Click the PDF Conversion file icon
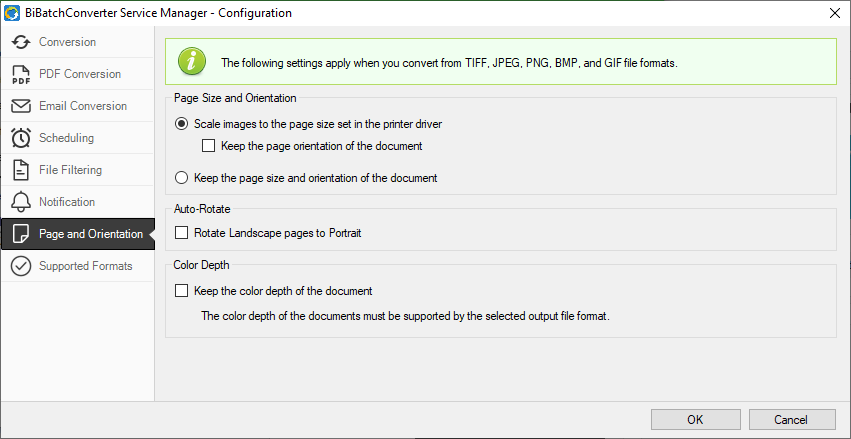 point(21,74)
